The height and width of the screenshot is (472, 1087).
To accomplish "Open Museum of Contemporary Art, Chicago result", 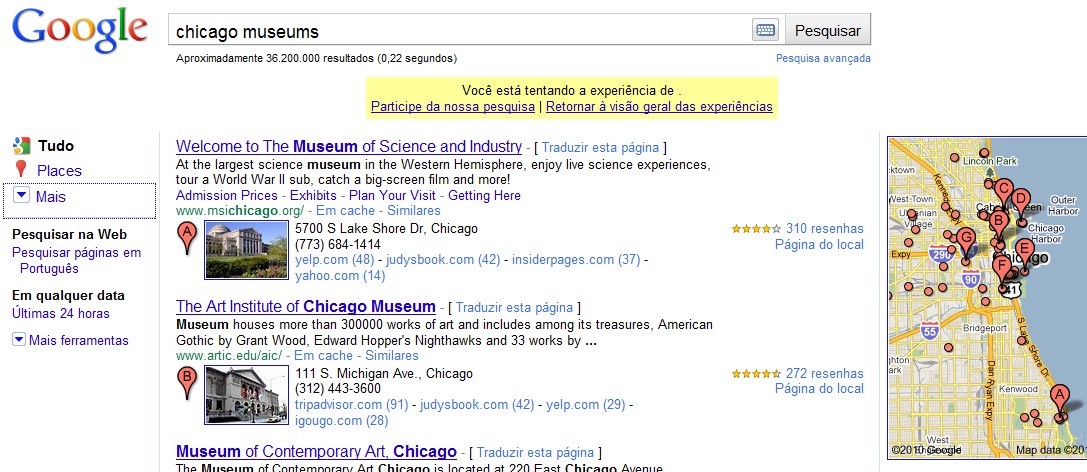I will click(x=316, y=452).
